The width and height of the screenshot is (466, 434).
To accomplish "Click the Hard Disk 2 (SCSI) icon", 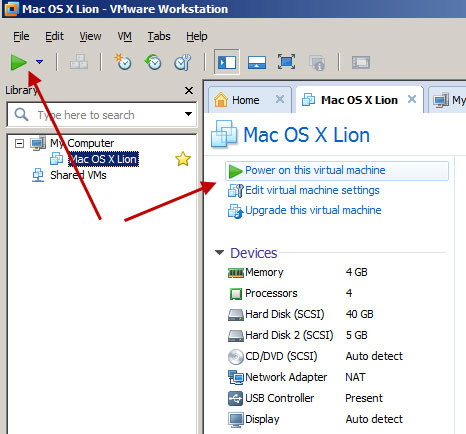I will [x=236, y=336].
